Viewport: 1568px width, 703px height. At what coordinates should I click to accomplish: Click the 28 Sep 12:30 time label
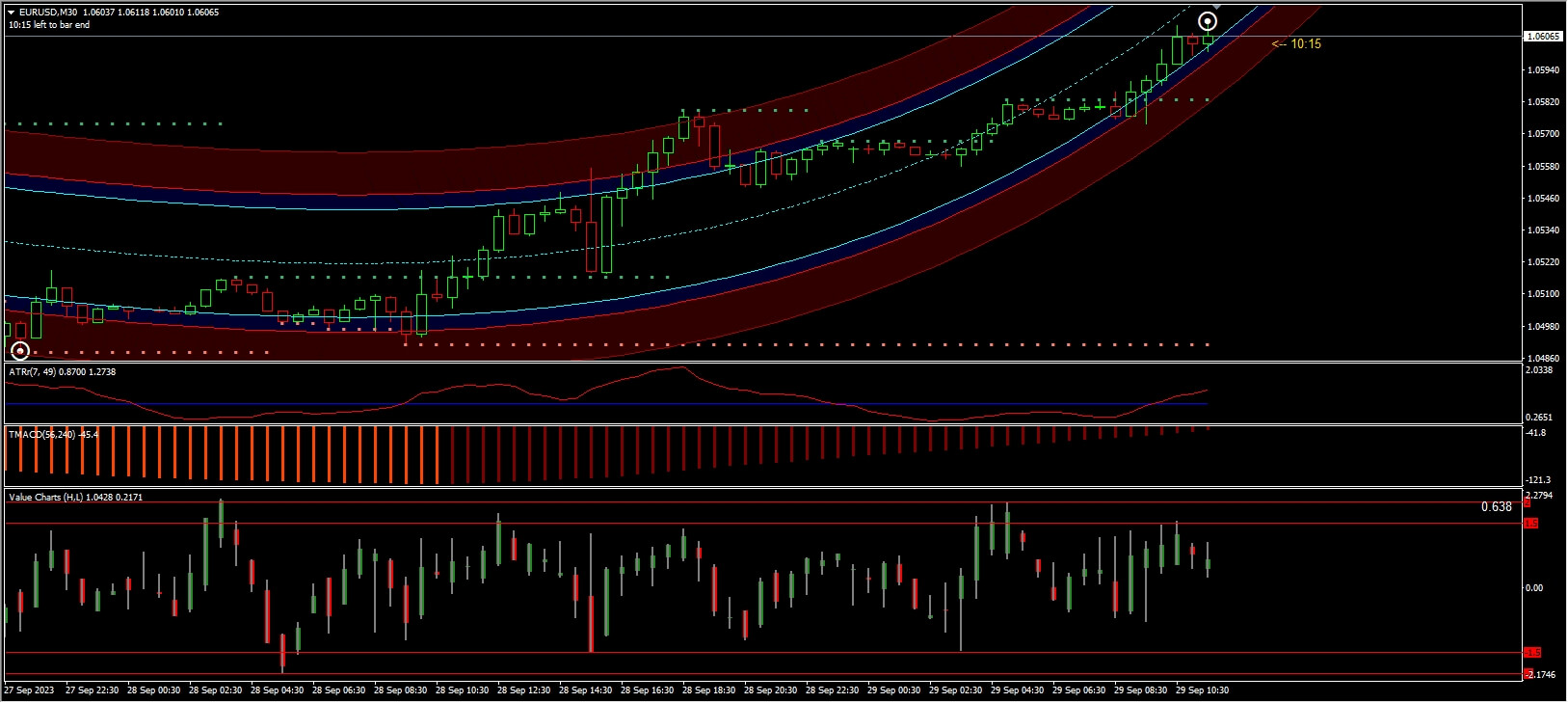click(524, 690)
